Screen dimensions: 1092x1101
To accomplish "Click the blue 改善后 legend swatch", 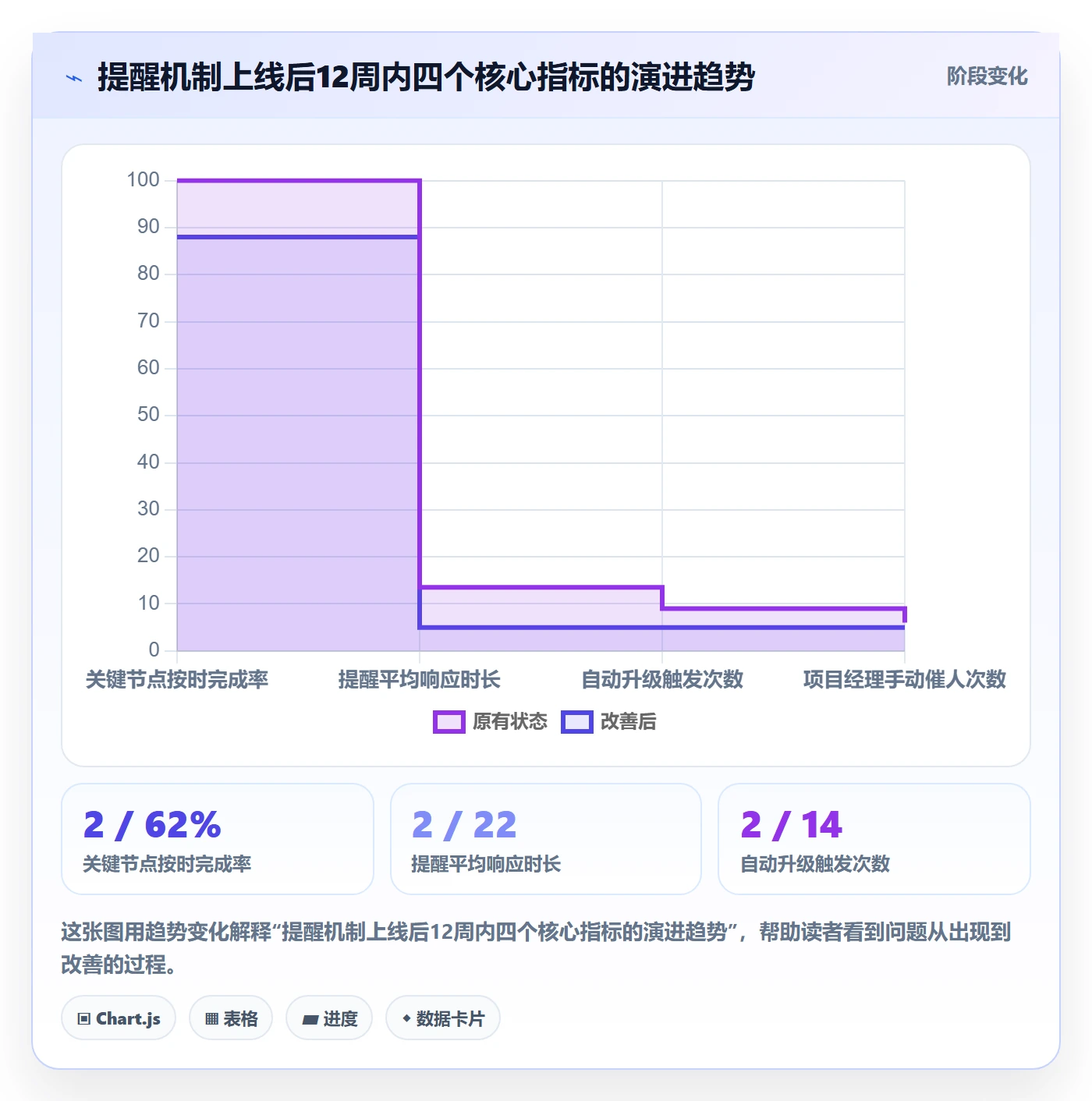I will (x=577, y=722).
